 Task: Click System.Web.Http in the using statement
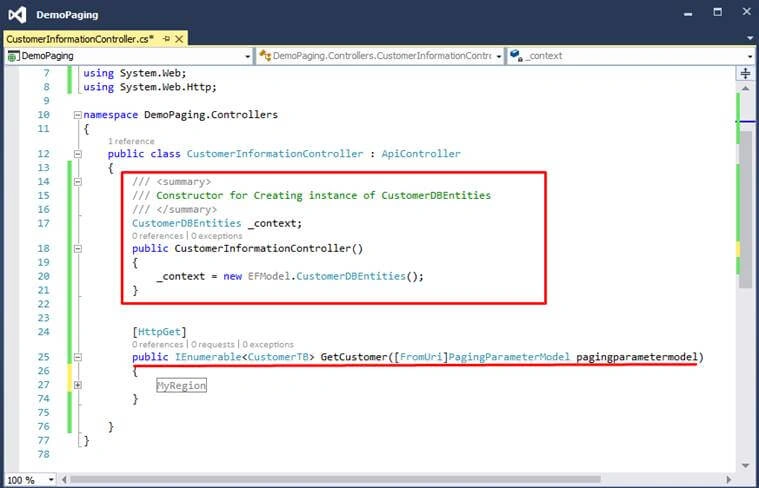click(166, 87)
